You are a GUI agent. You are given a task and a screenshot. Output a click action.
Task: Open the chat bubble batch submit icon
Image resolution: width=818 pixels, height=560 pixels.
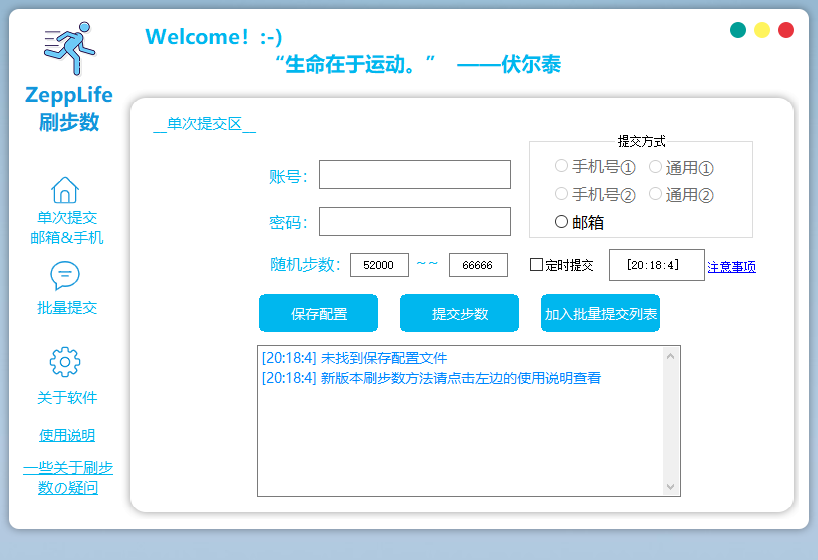pos(65,275)
